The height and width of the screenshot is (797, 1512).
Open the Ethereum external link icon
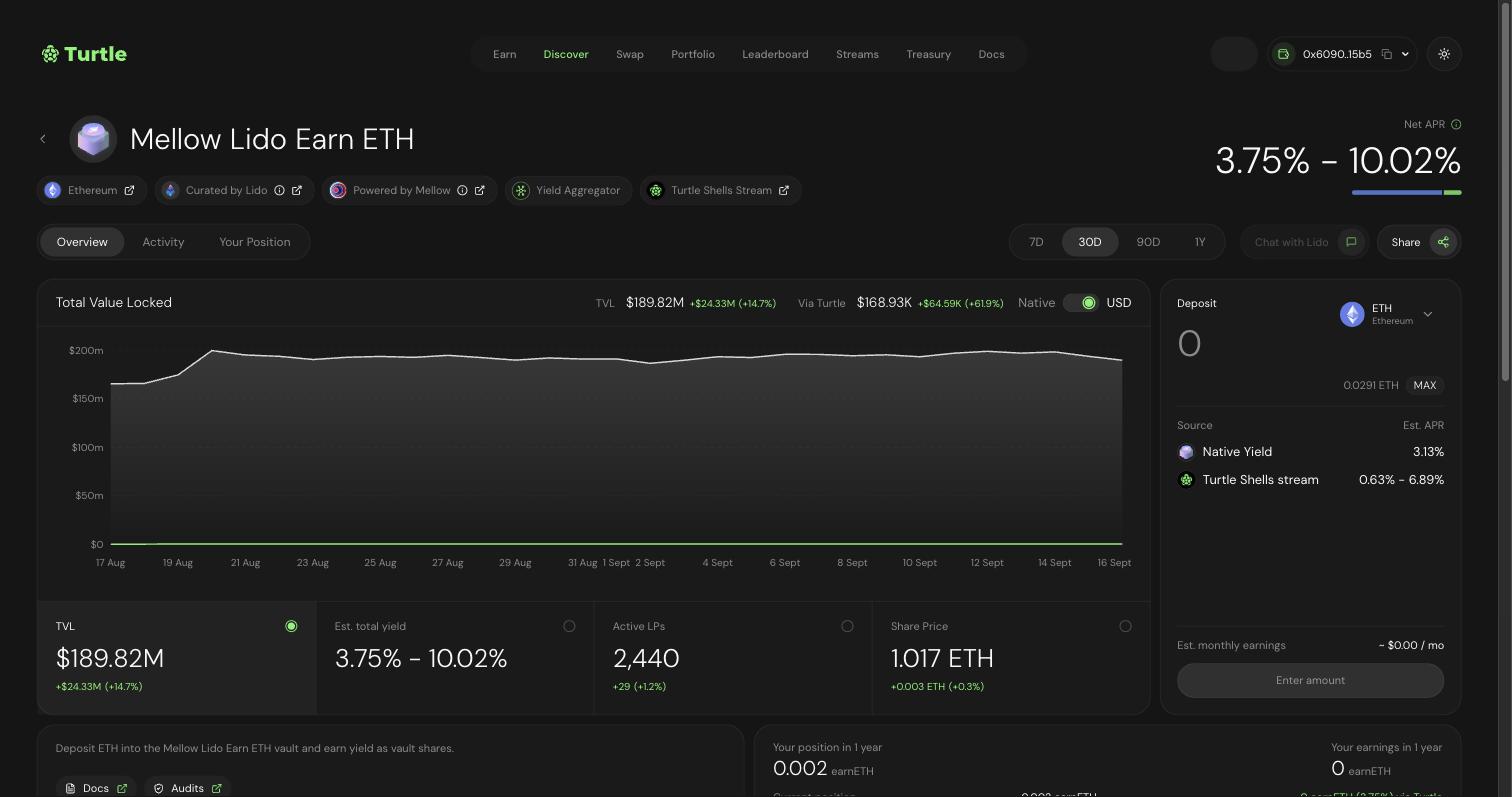click(129, 190)
